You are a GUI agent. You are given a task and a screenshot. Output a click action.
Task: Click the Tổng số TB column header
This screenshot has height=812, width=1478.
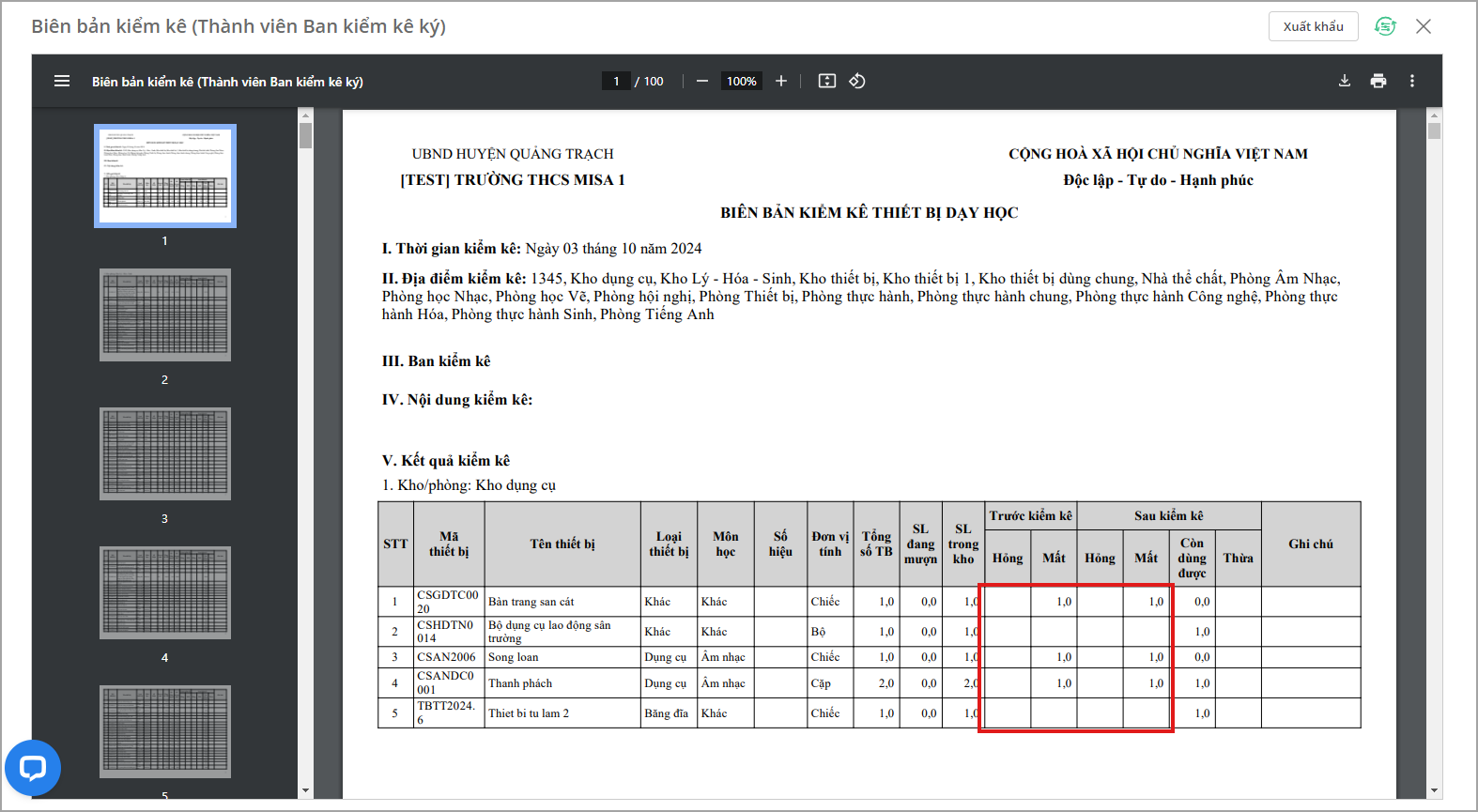(x=876, y=544)
